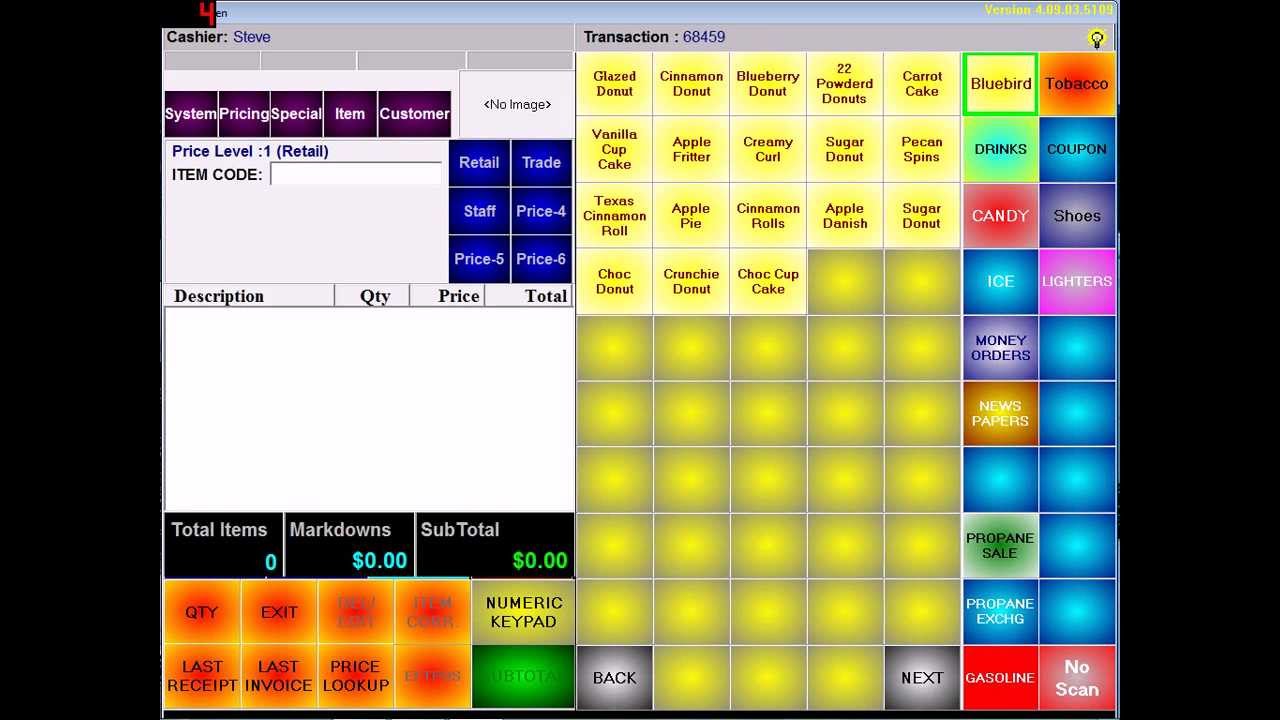Add a Texas Cinnamon Roll

coord(614,215)
